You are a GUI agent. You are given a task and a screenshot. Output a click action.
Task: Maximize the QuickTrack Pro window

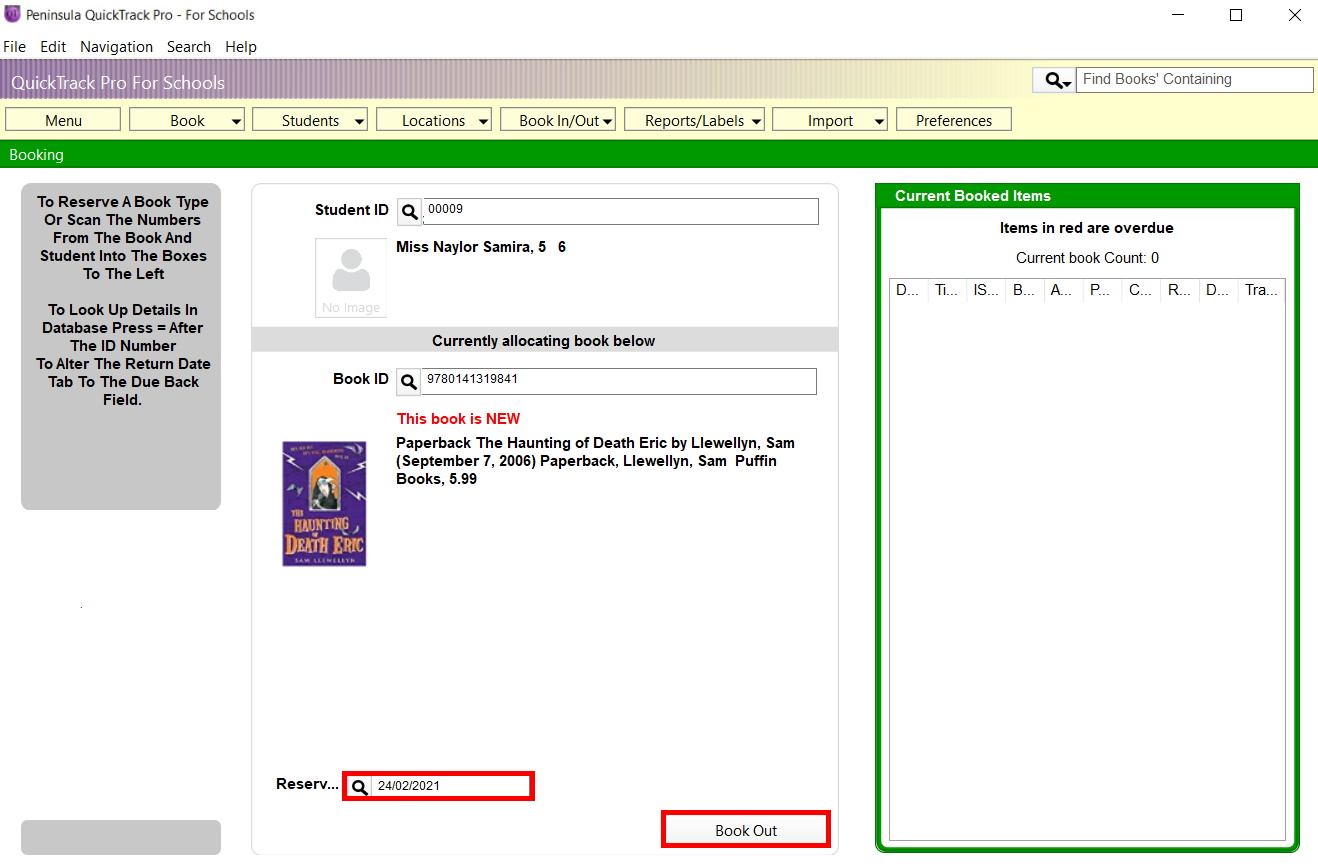pyautogui.click(x=1236, y=15)
